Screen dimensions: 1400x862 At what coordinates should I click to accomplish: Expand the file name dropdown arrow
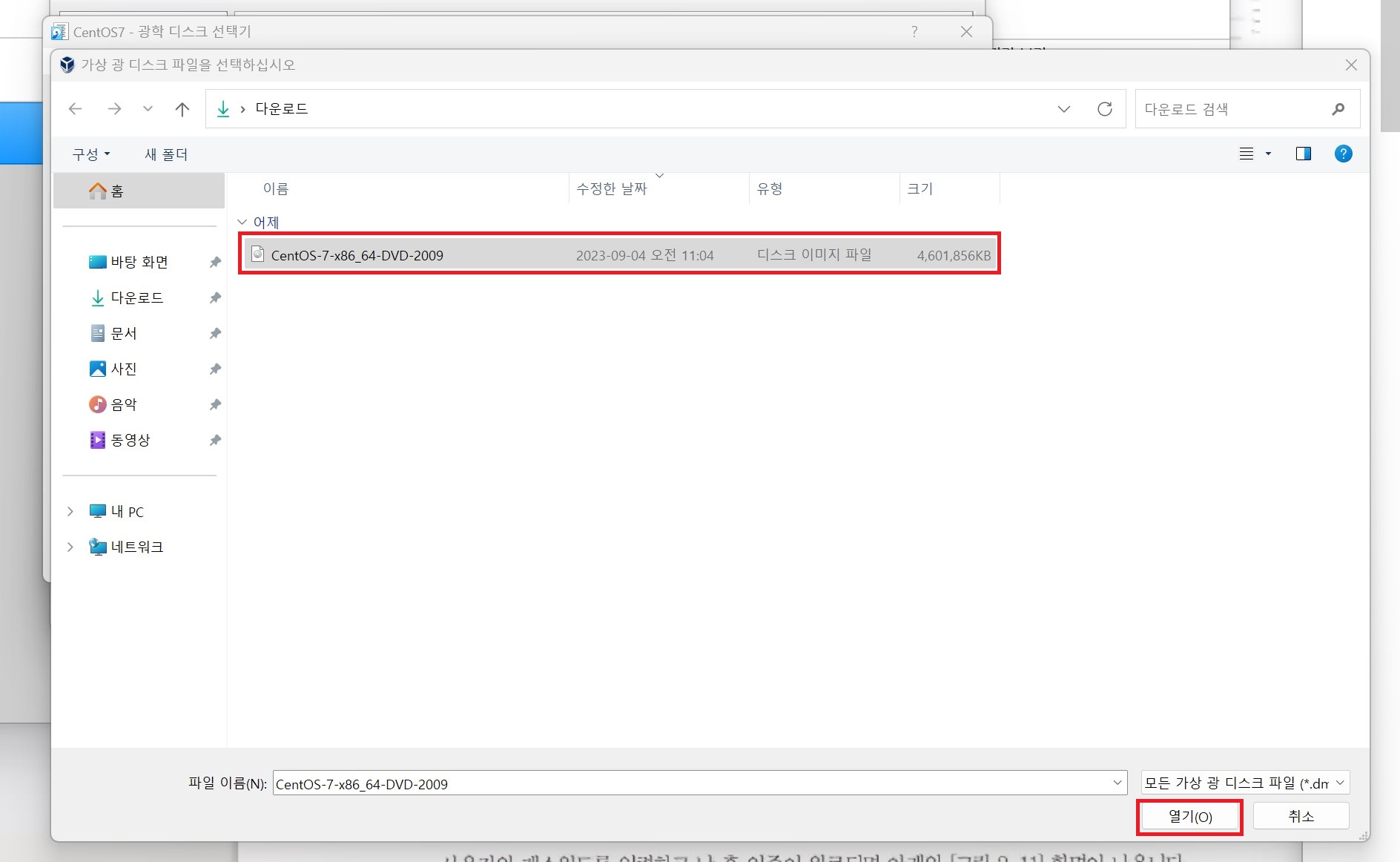[x=1117, y=783]
